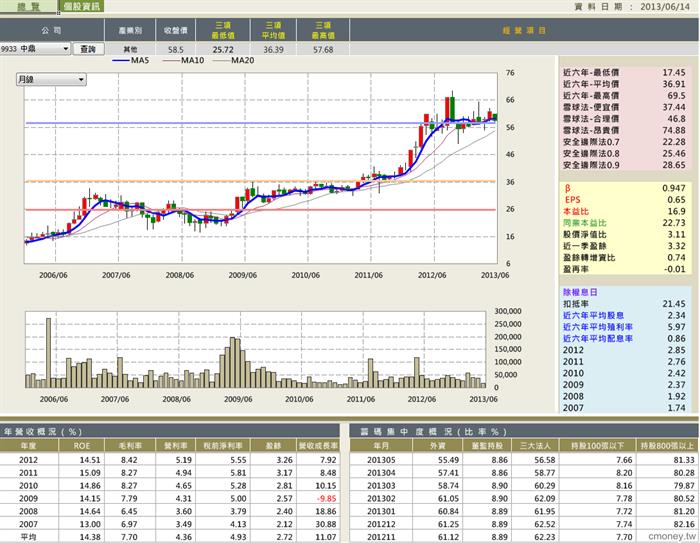Click the 安全邊際法0.7 row
This screenshot has width=700, height=543.
624,142
